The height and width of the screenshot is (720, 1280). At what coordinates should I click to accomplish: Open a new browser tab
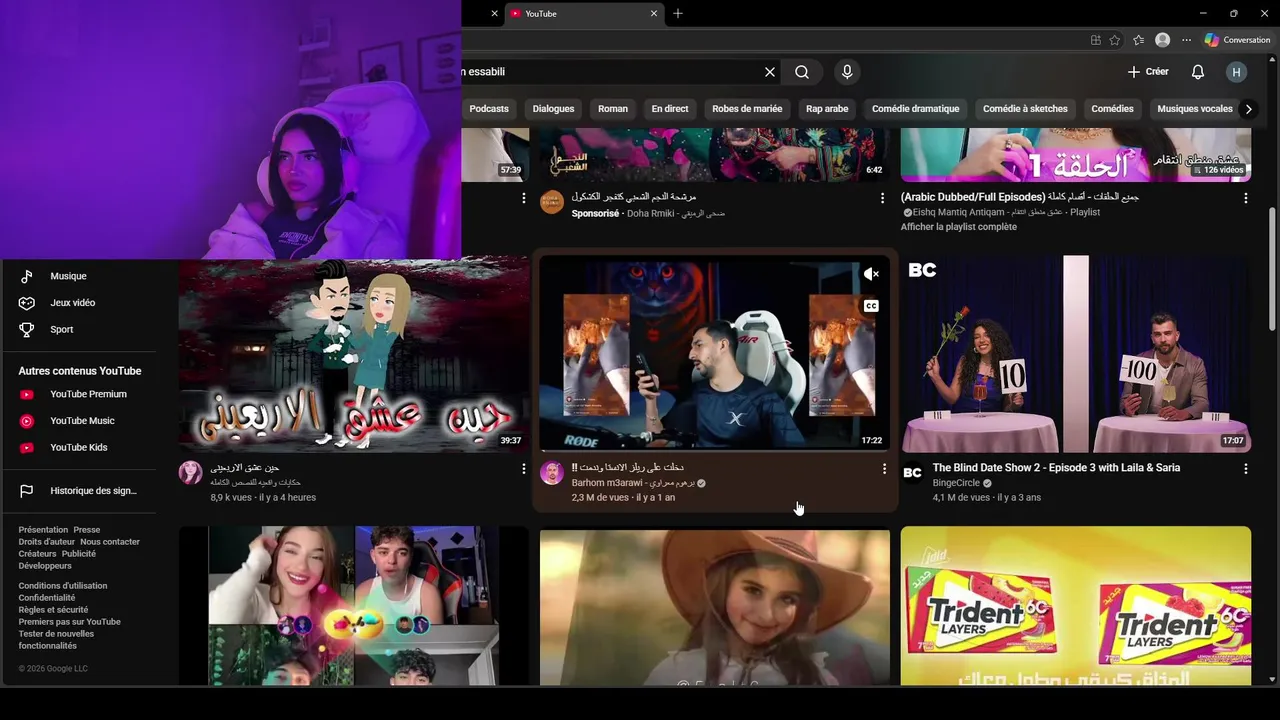678,13
